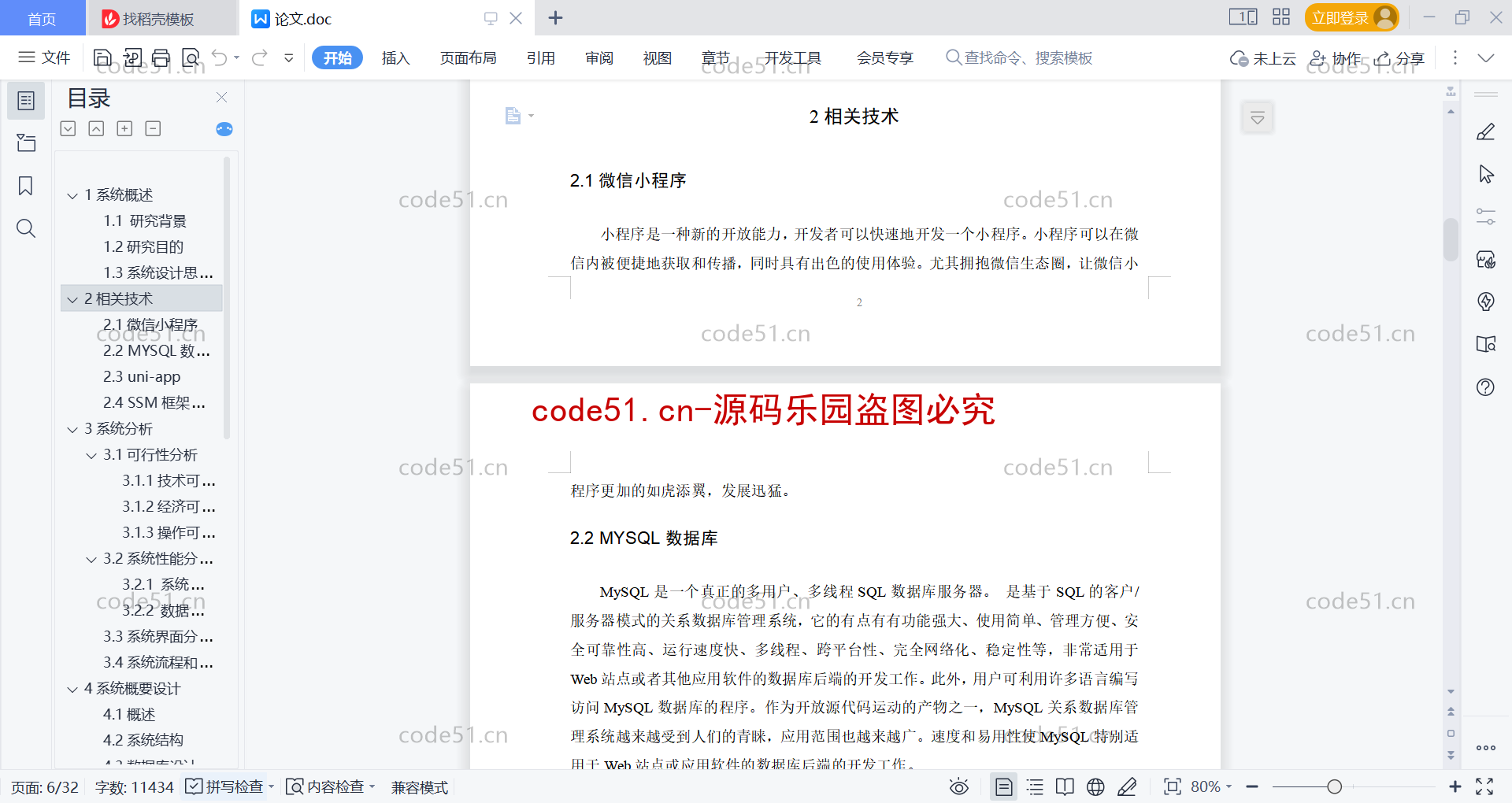Click the zoom out minus button
Image resolution: width=1512 pixels, height=803 pixels.
[1252, 786]
